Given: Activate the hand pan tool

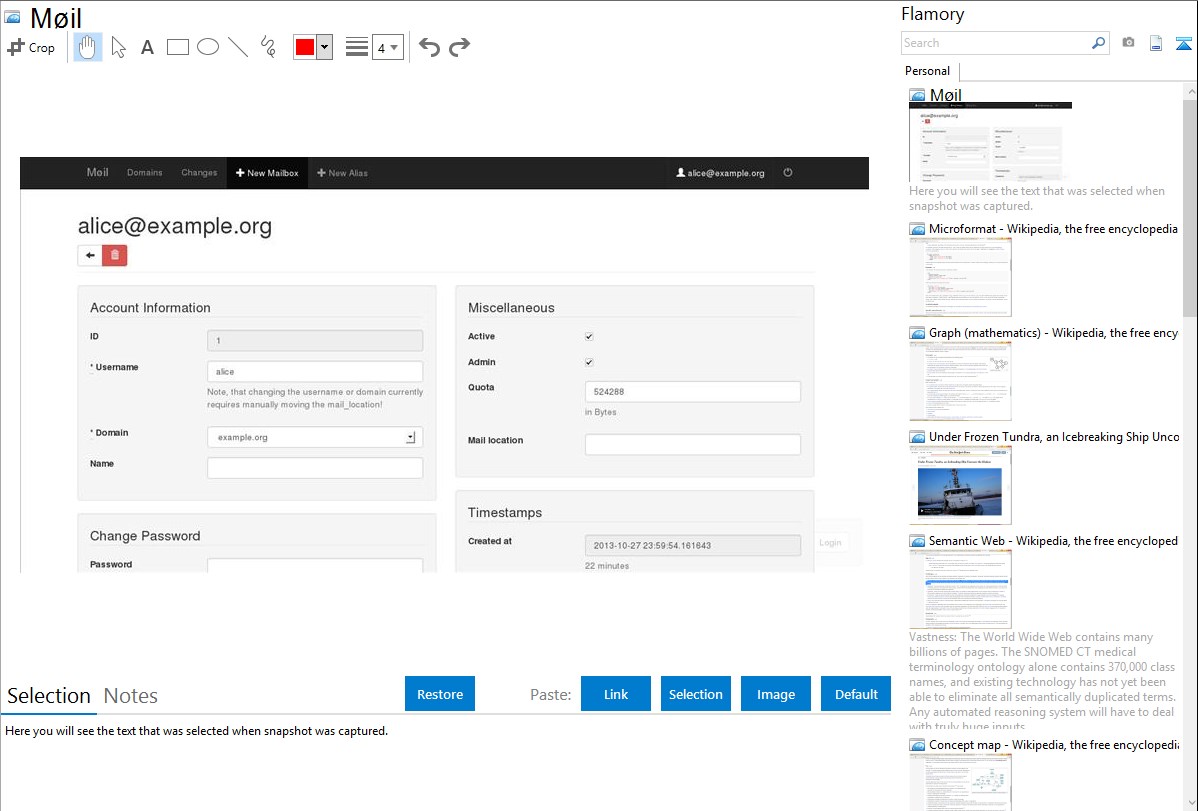Looking at the screenshot, I should pyautogui.click(x=88, y=47).
